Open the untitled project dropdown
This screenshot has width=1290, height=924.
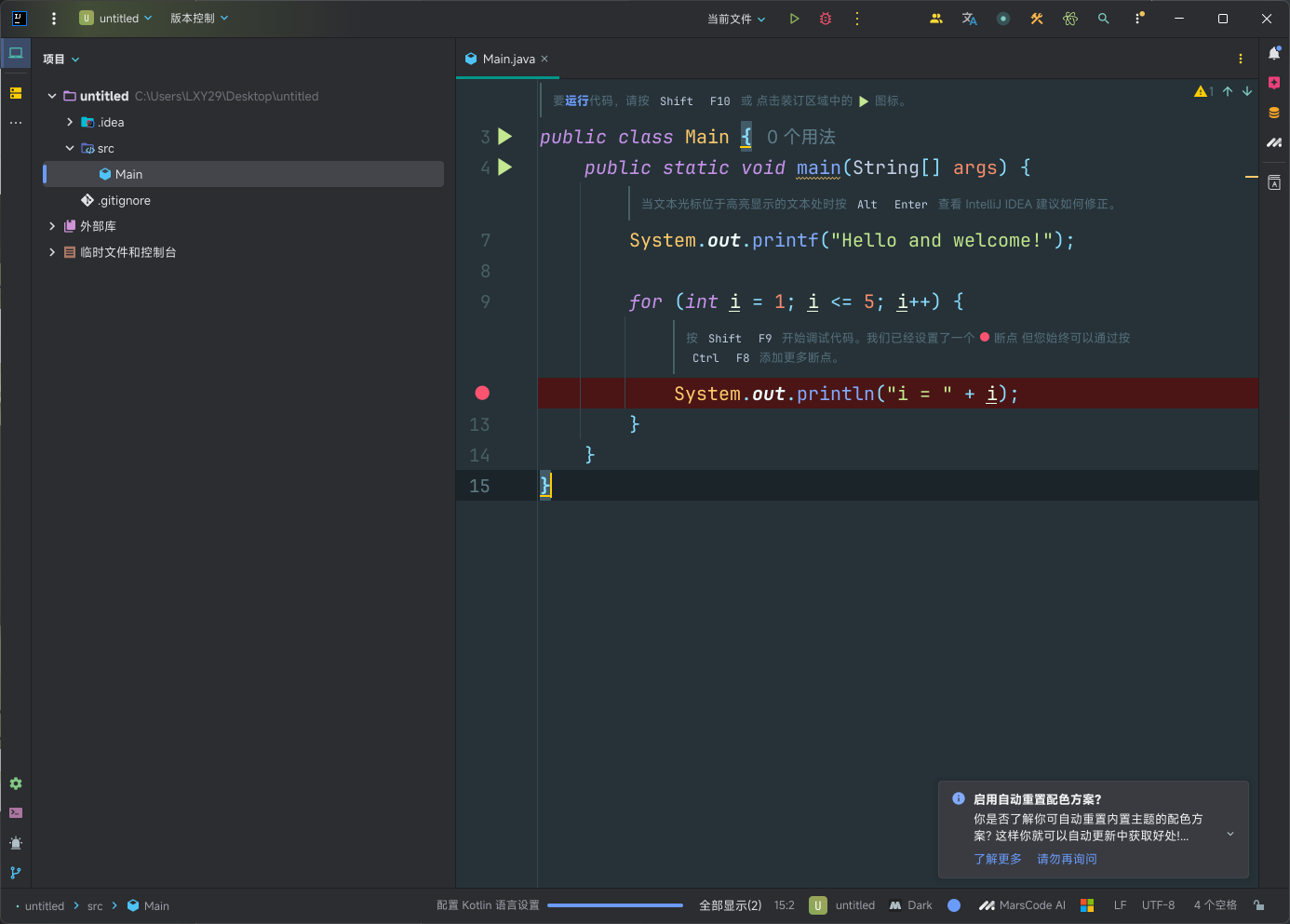click(x=115, y=19)
